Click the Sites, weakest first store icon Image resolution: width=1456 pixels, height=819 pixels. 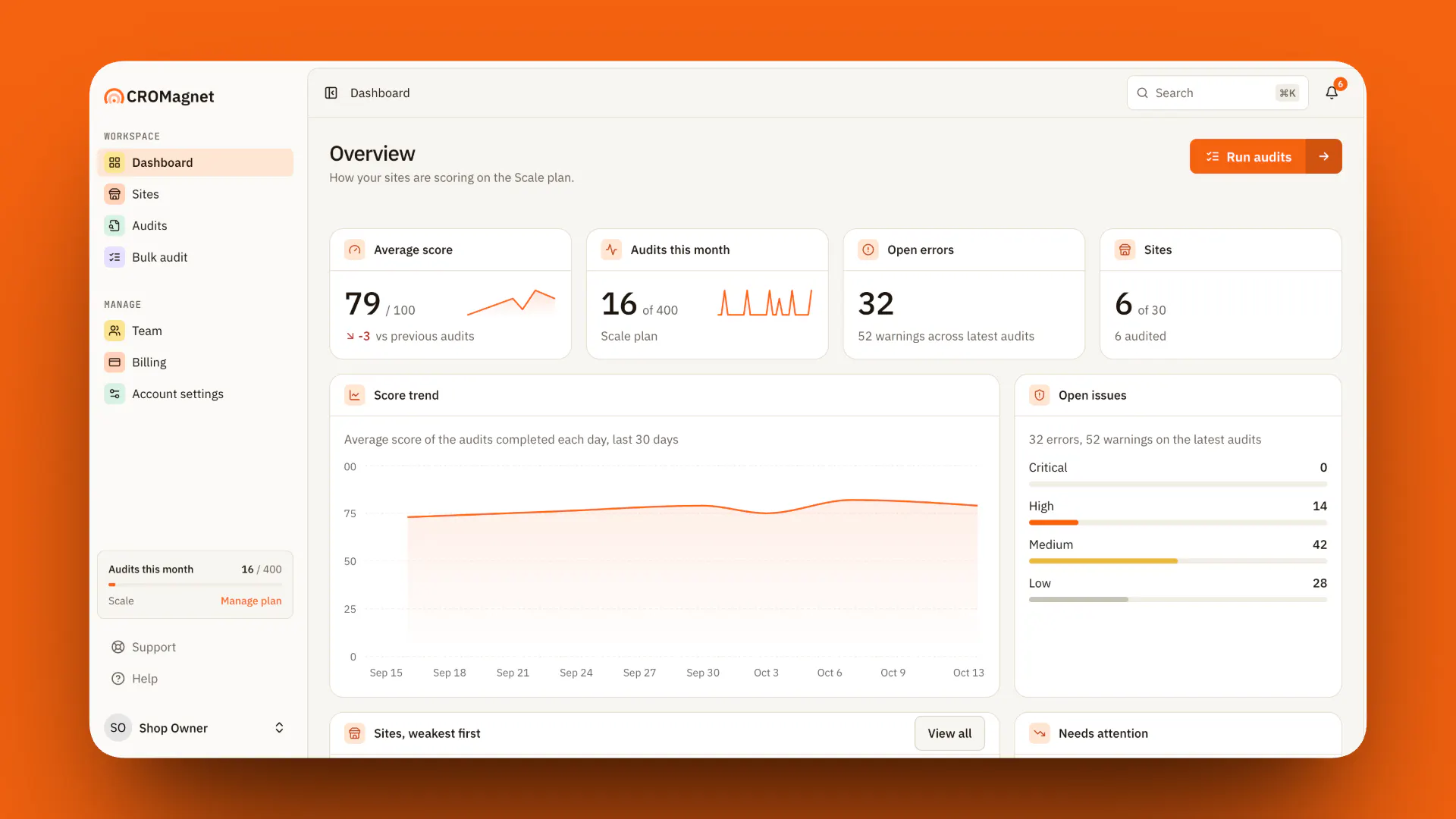click(355, 733)
